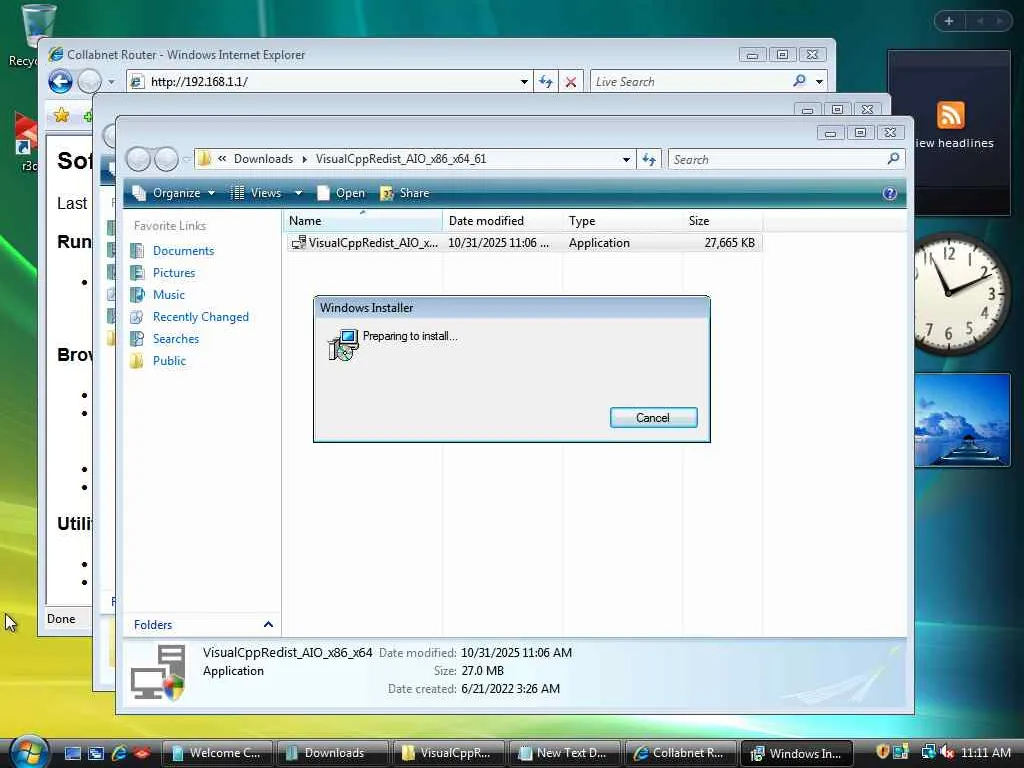Image resolution: width=1024 pixels, height=768 pixels.
Task: Switch to VisualCppR... taskbar button
Action: 449,753
